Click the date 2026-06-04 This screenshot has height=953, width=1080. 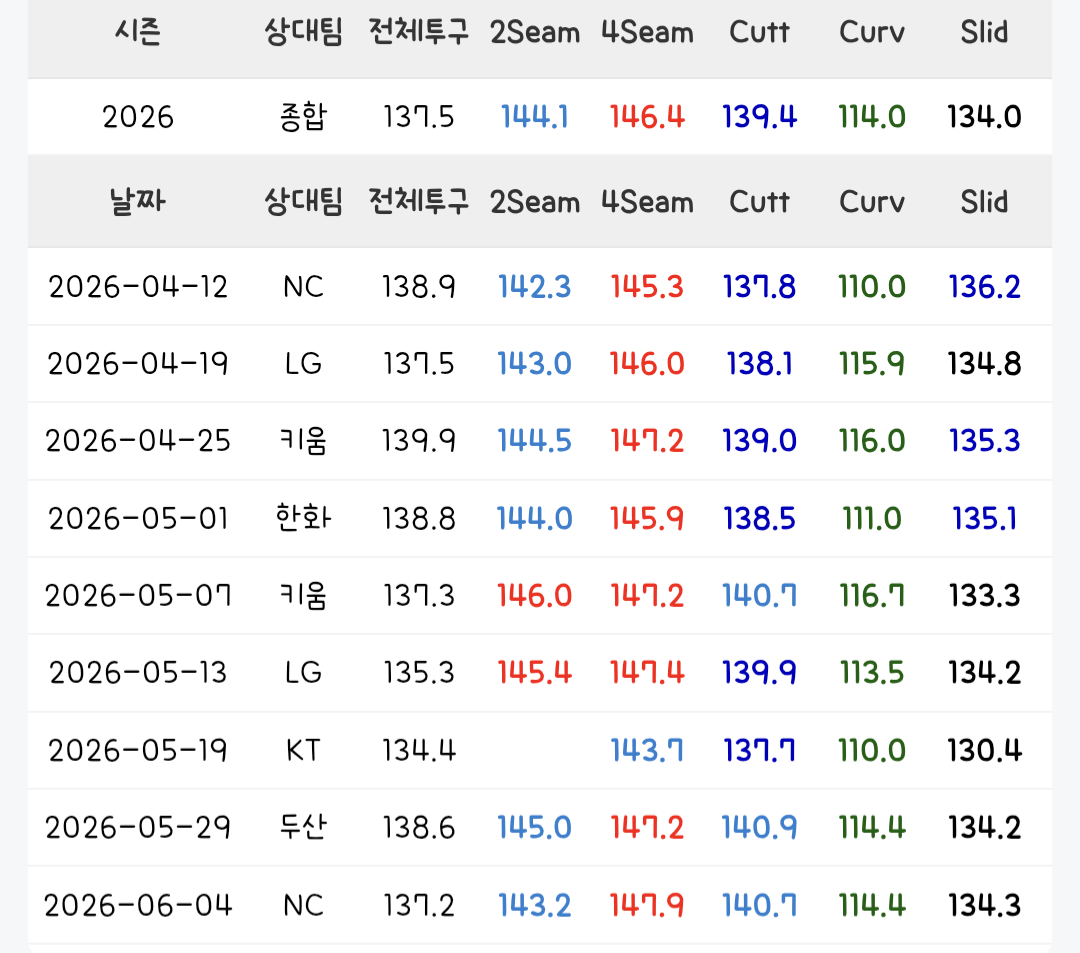138,905
